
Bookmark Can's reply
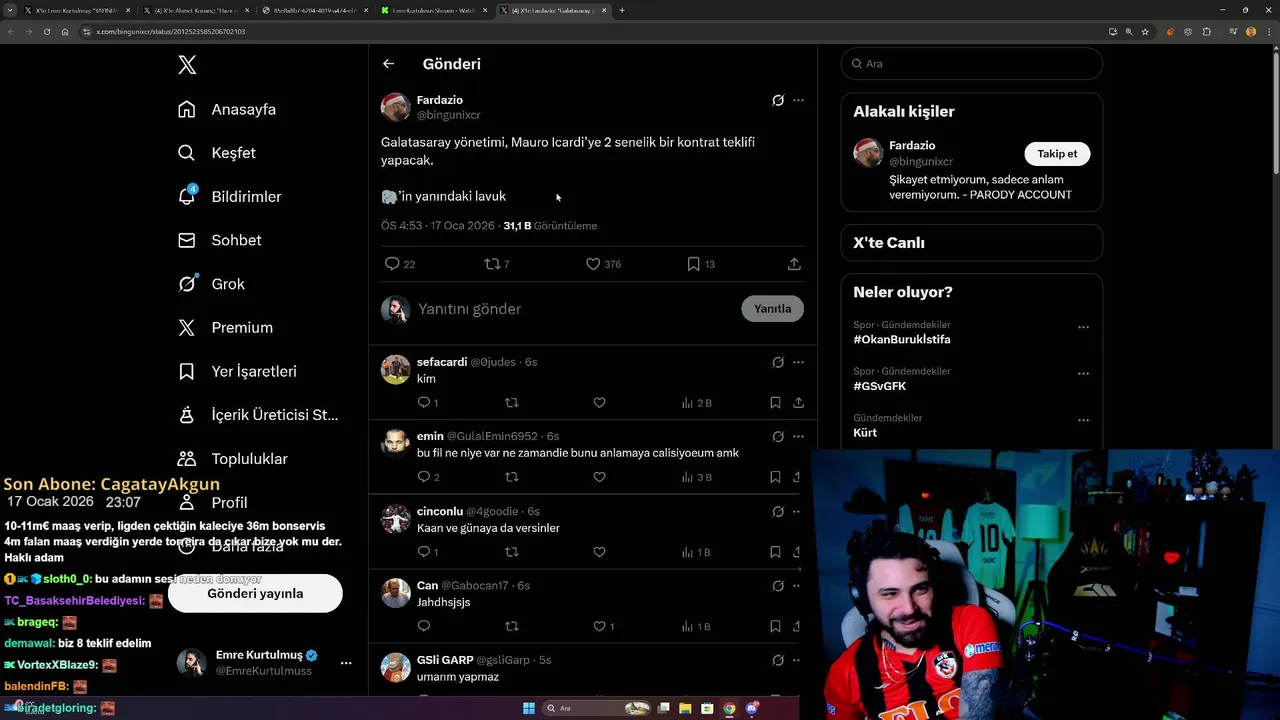click(x=775, y=626)
